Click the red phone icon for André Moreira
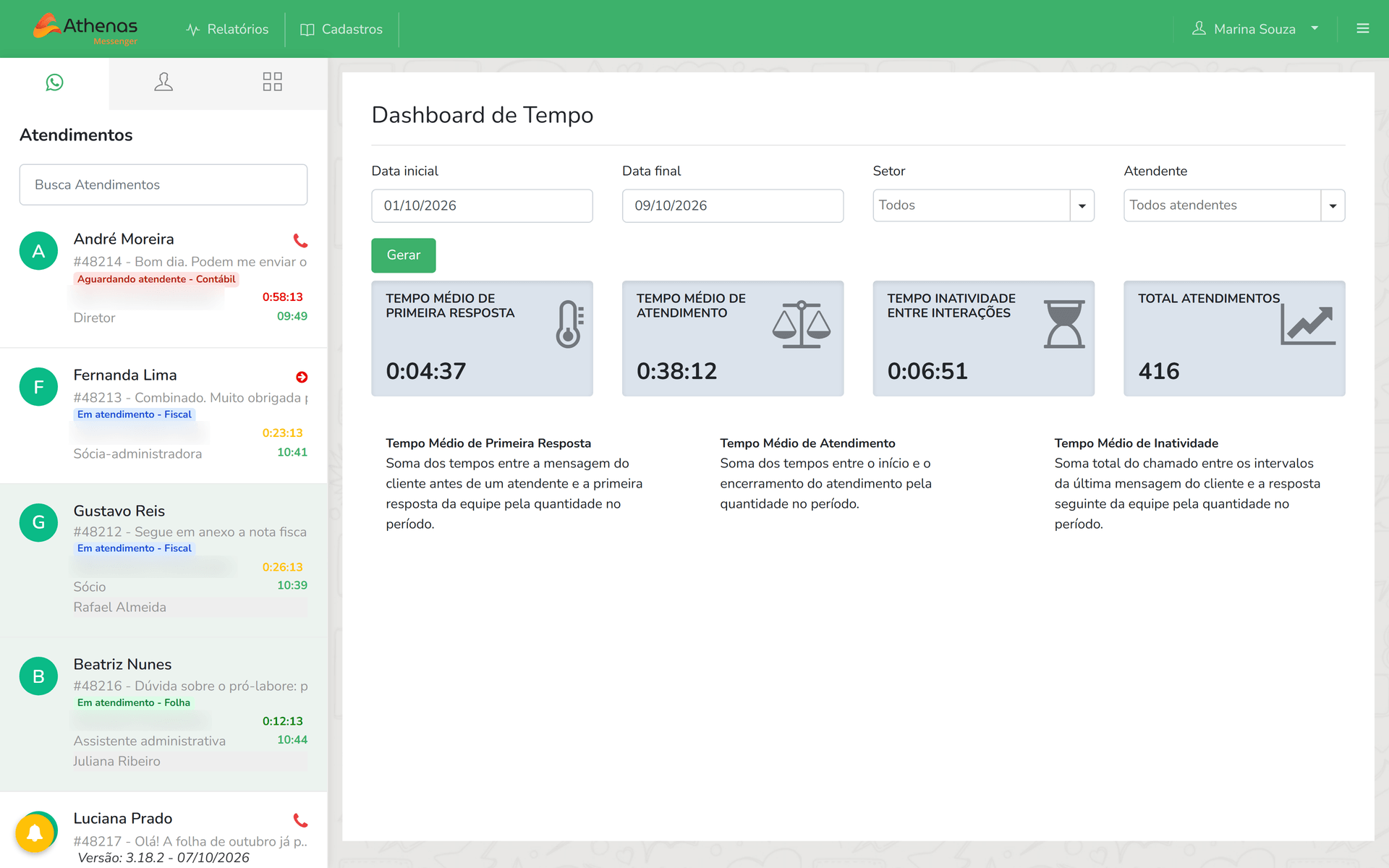Image resolution: width=1389 pixels, height=868 pixels. pyautogui.click(x=300, y=240)
